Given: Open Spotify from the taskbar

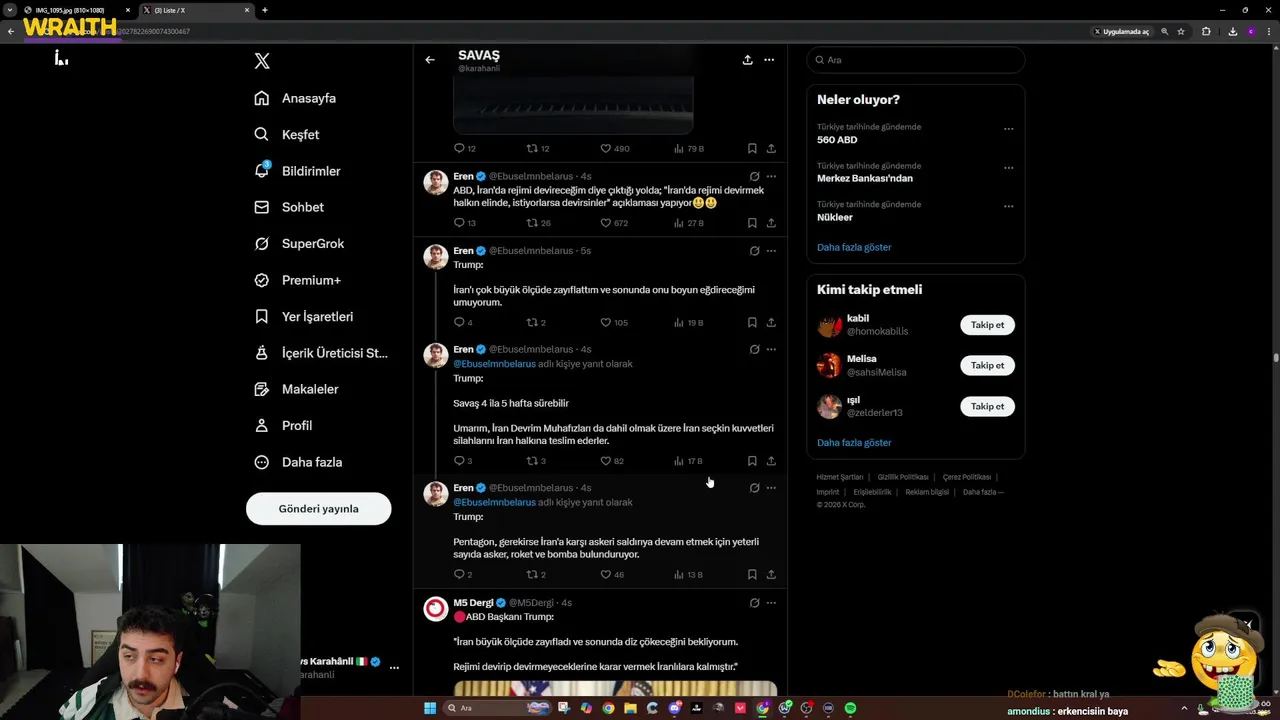Looking at the screenshot, I should coord(850,708).
